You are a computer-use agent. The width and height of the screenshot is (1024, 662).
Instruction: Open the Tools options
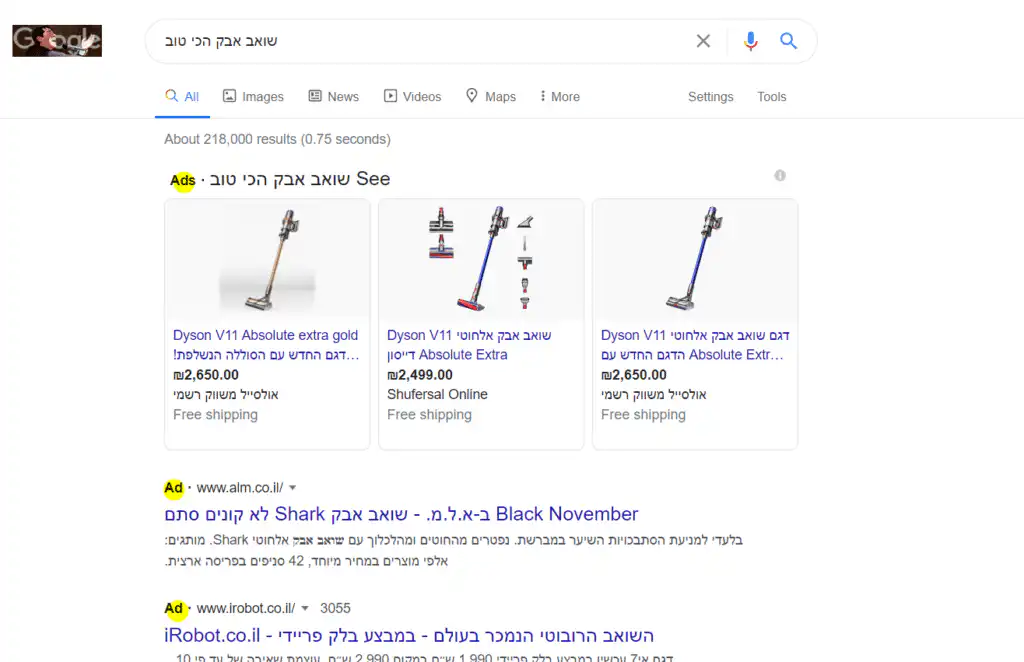point(771,97)
